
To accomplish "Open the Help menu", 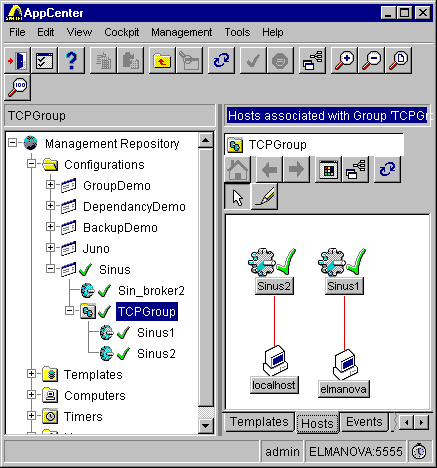I will [x=273, y=32].
